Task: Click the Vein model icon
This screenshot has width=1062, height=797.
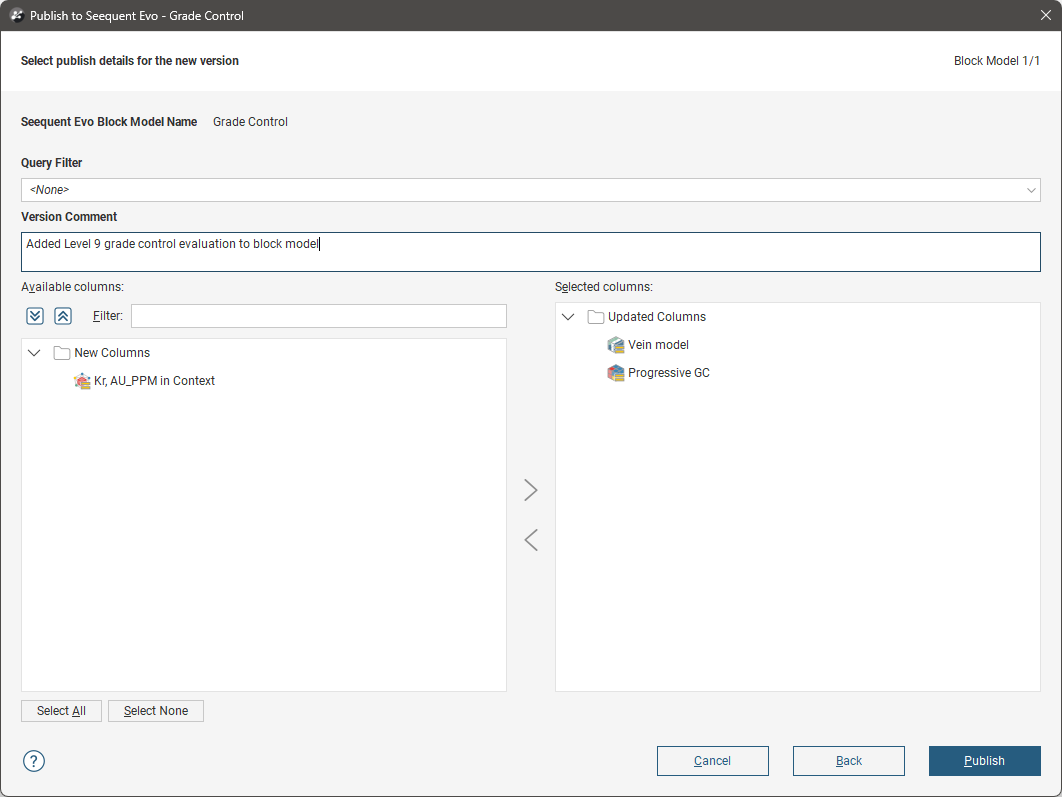Action: coord(616,345)
